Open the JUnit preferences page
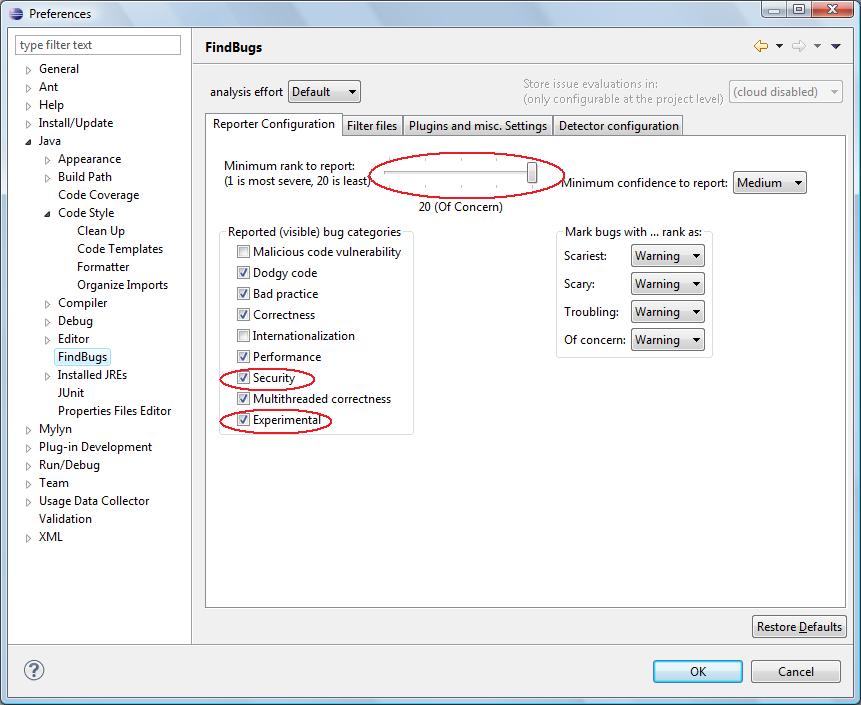 tap(71, 393)
